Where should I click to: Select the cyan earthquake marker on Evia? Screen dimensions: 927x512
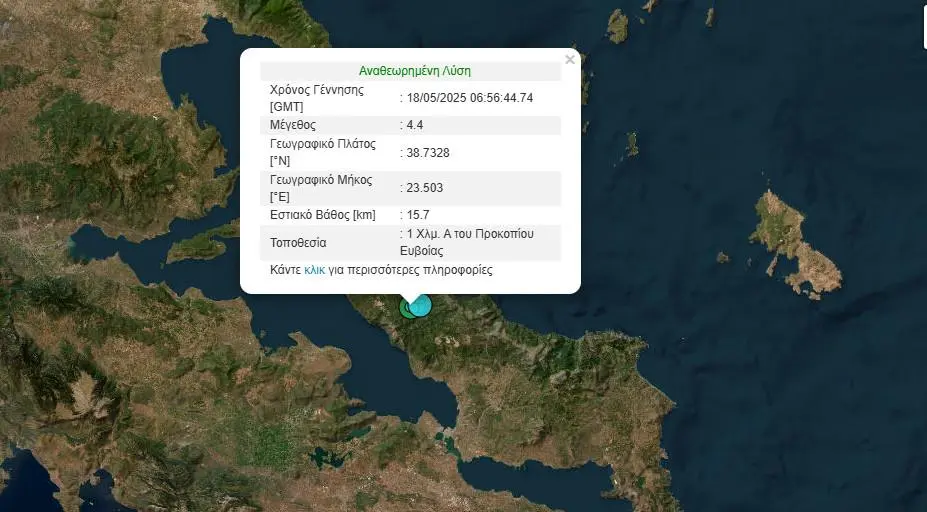pyautogui.click(x=421, y=304)
